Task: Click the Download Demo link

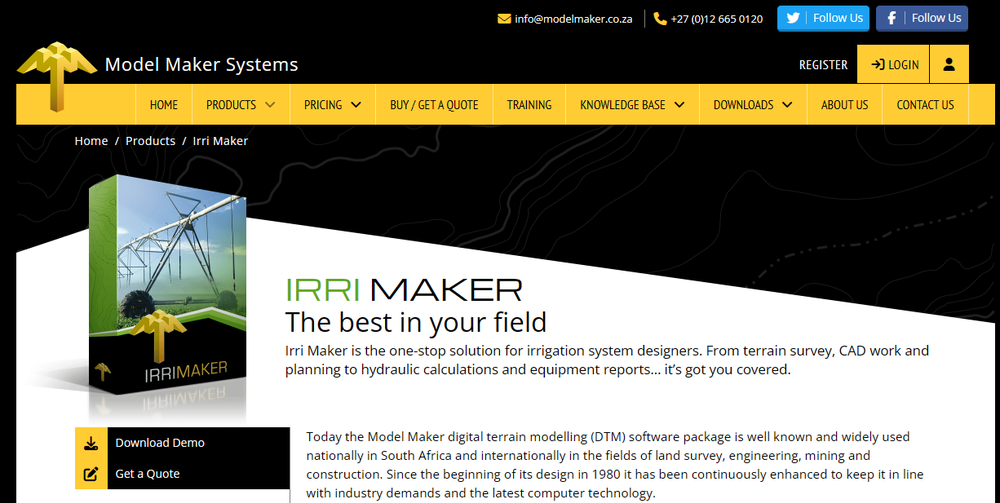Action: point(160,443)
